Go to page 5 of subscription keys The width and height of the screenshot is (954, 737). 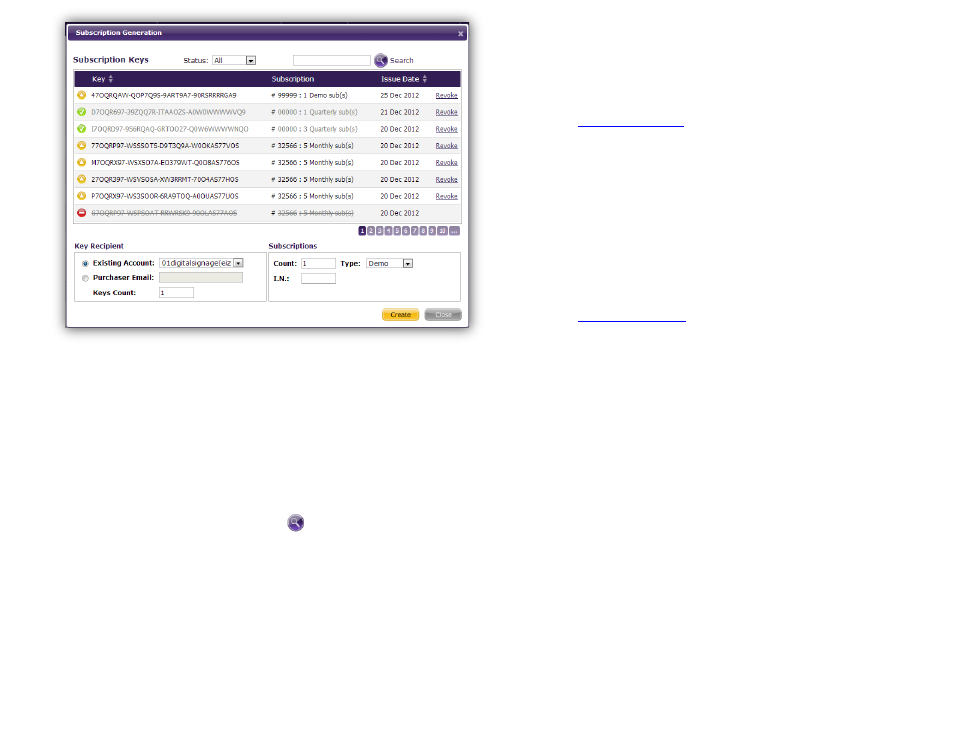point(397,231)
